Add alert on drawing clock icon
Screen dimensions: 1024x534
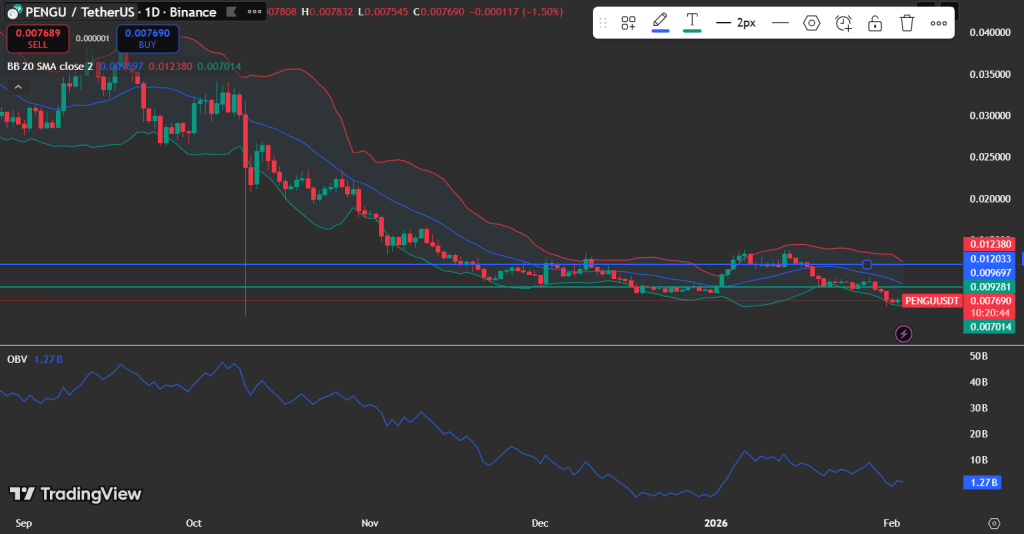coord(843,24)
